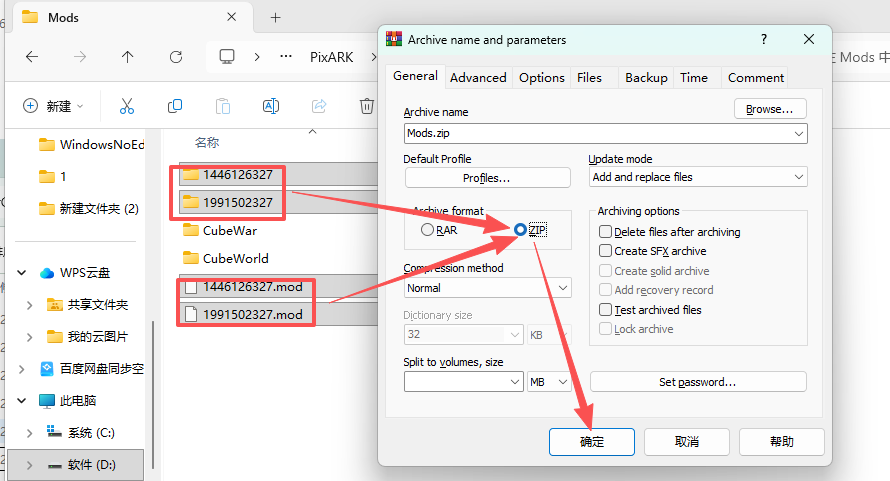This screenshot has width=890, height=481.
Task: Check the Create SFX archive option
Action: coord(605,251)
